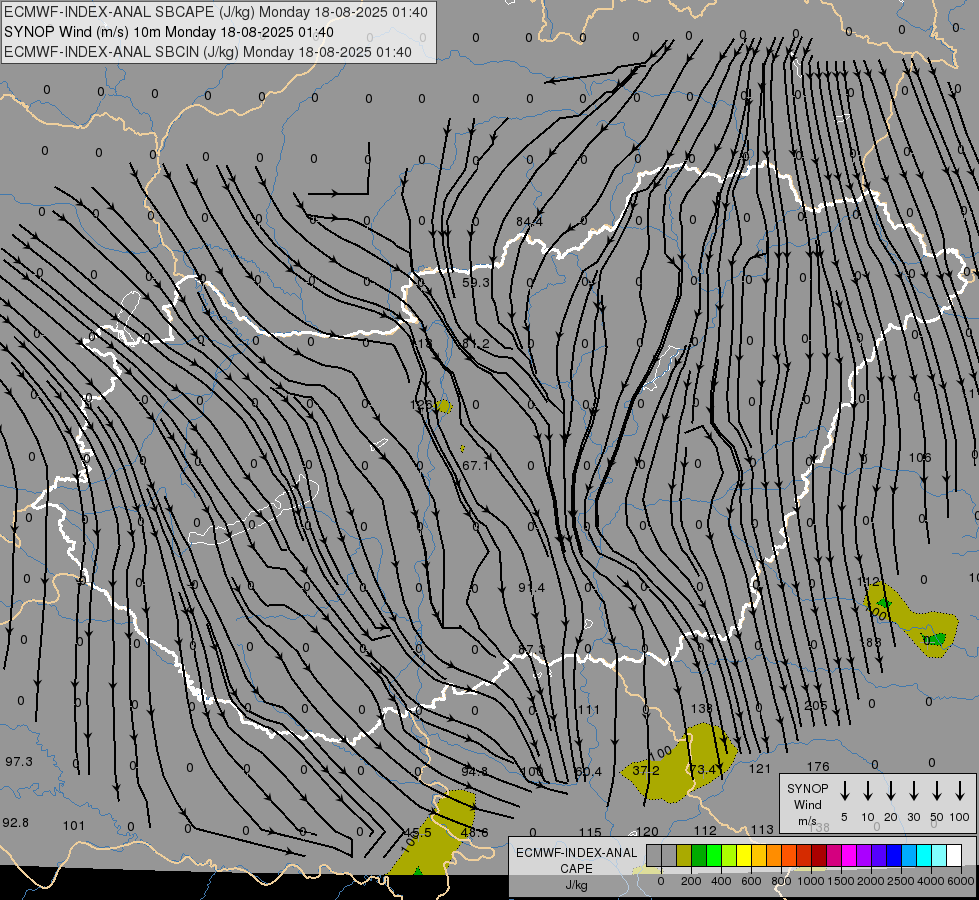Click the 106 value in the east
Image resolution: width=979 pixels, height=900 pixels.
click(x=920, y=458)
